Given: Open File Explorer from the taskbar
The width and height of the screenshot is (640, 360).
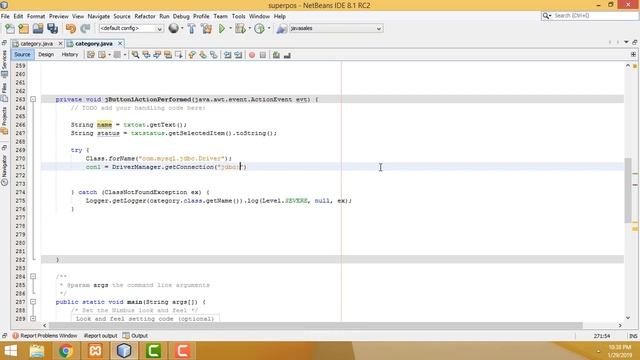Looking at the screenshot, I should pos(37,351).
